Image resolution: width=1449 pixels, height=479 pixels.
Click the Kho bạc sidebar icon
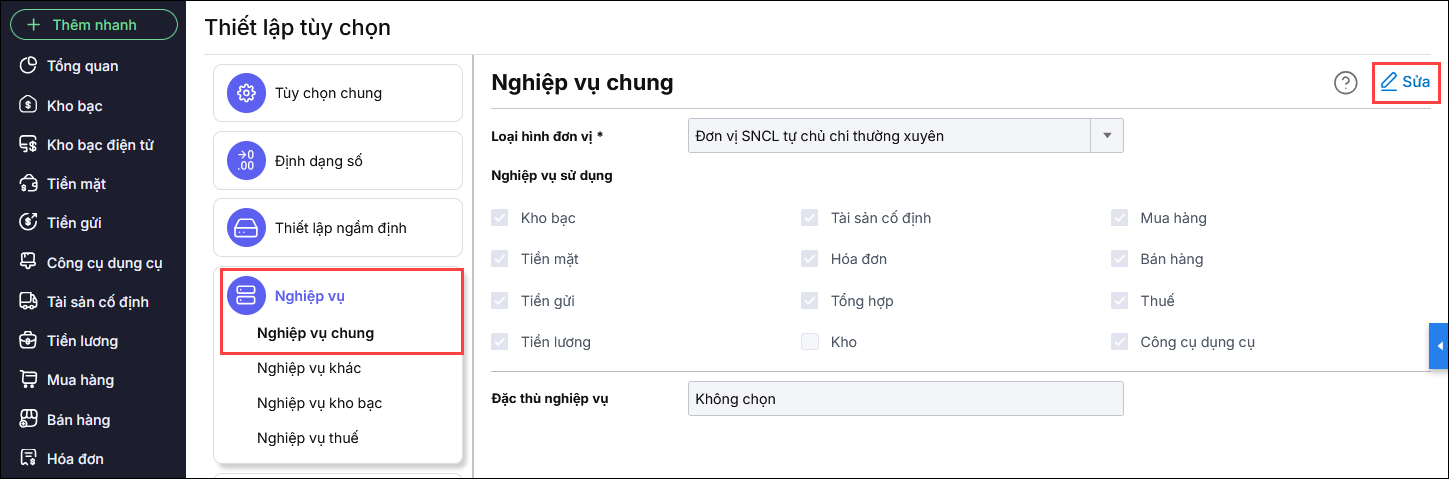pos(29,105)
